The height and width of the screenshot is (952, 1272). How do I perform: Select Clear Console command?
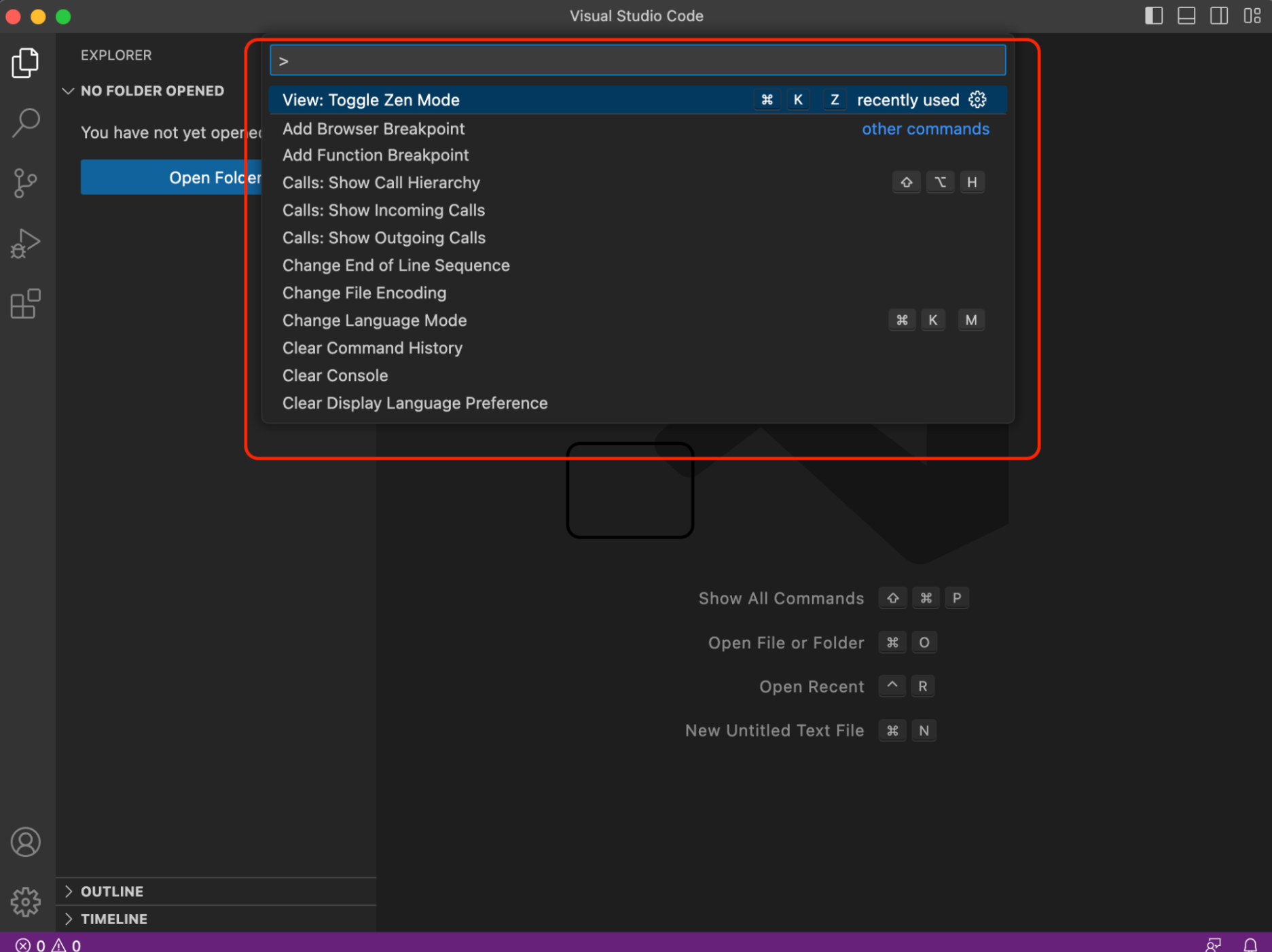coord(638,376)
